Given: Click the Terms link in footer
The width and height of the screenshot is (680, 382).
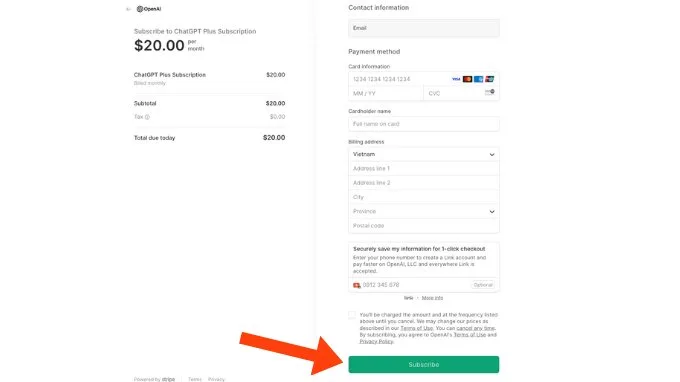Looking at the screenshot, I should [x=195, y=379].
